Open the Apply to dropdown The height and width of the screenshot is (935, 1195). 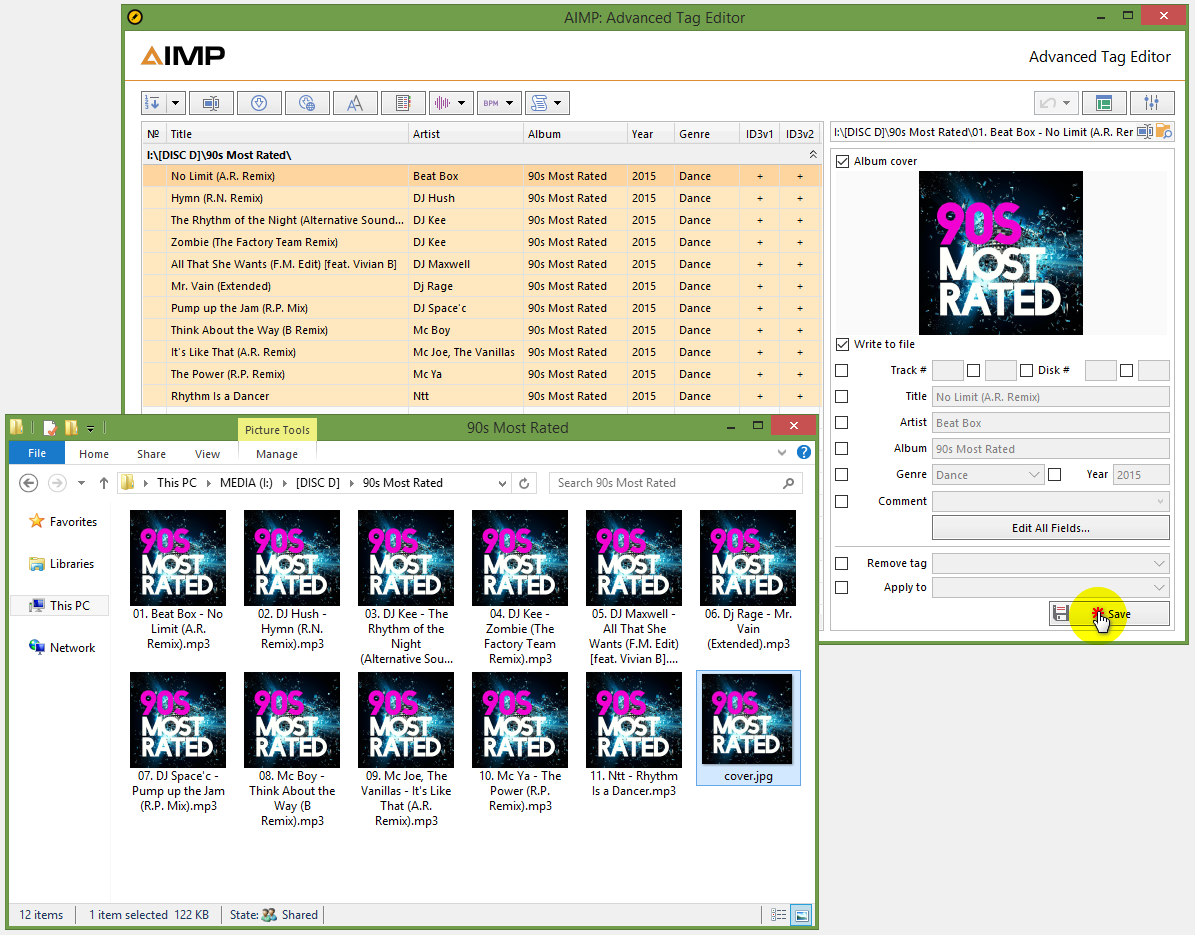point(1051,588)
